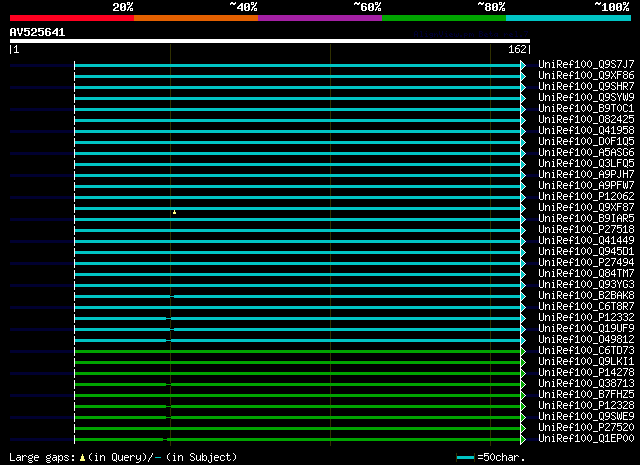Select the UniRef100_Q1EP00 label
Screen dimensions: 640x465
pos(586,439)
